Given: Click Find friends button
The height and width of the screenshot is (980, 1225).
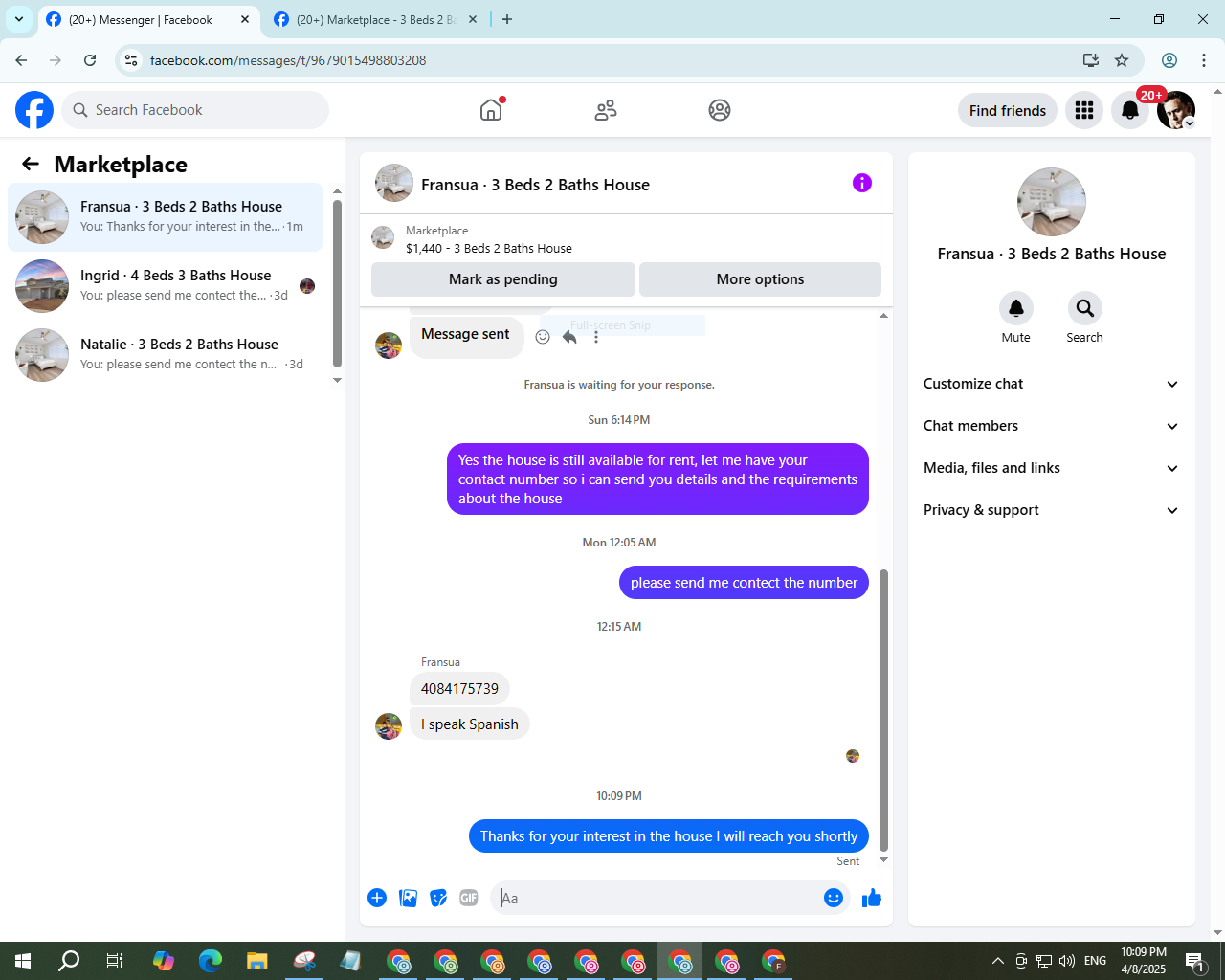Looking at the screenshot, I should pyautogui.click(x=1008, y=110).
